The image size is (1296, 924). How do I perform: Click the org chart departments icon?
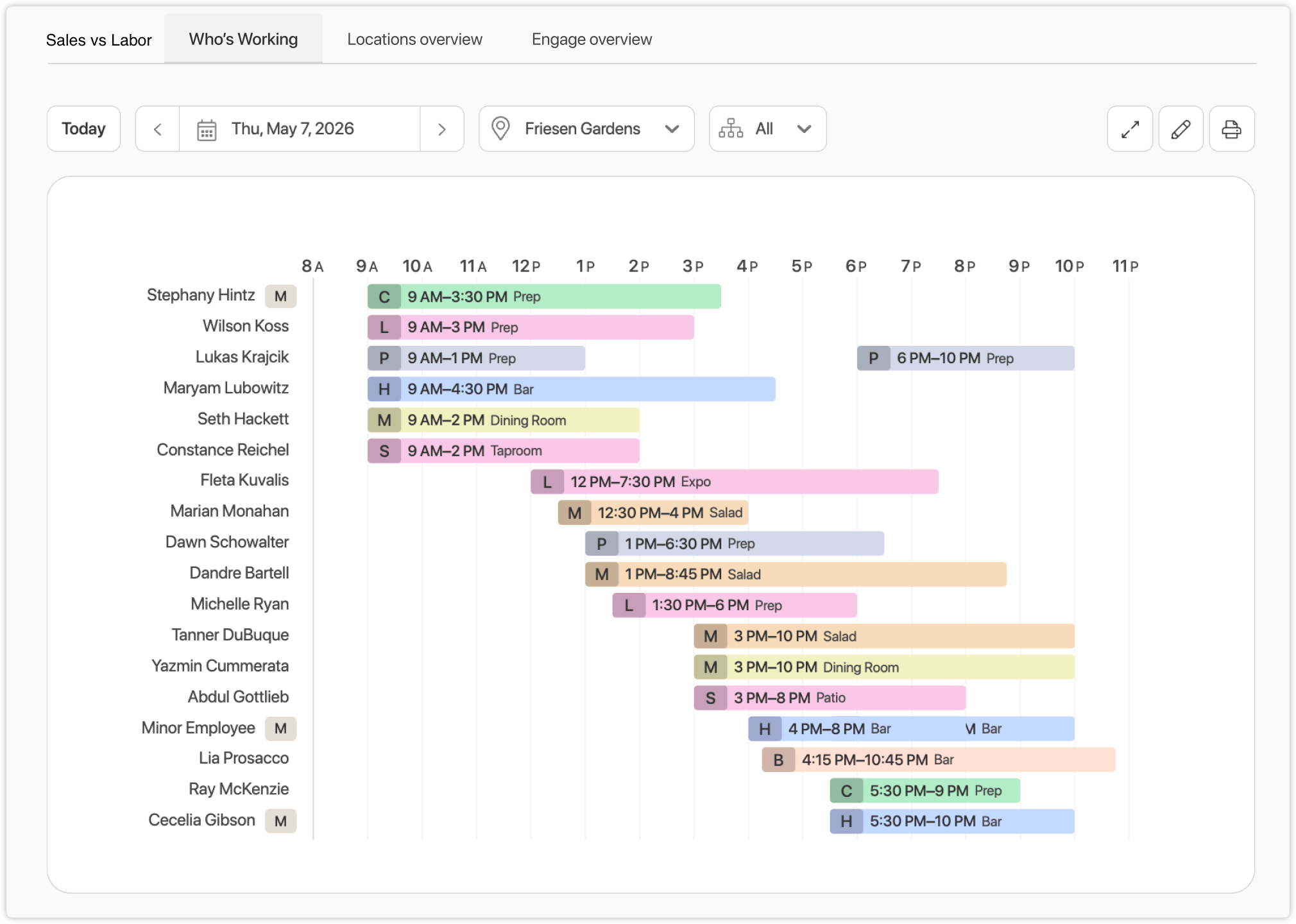[731, 129]
